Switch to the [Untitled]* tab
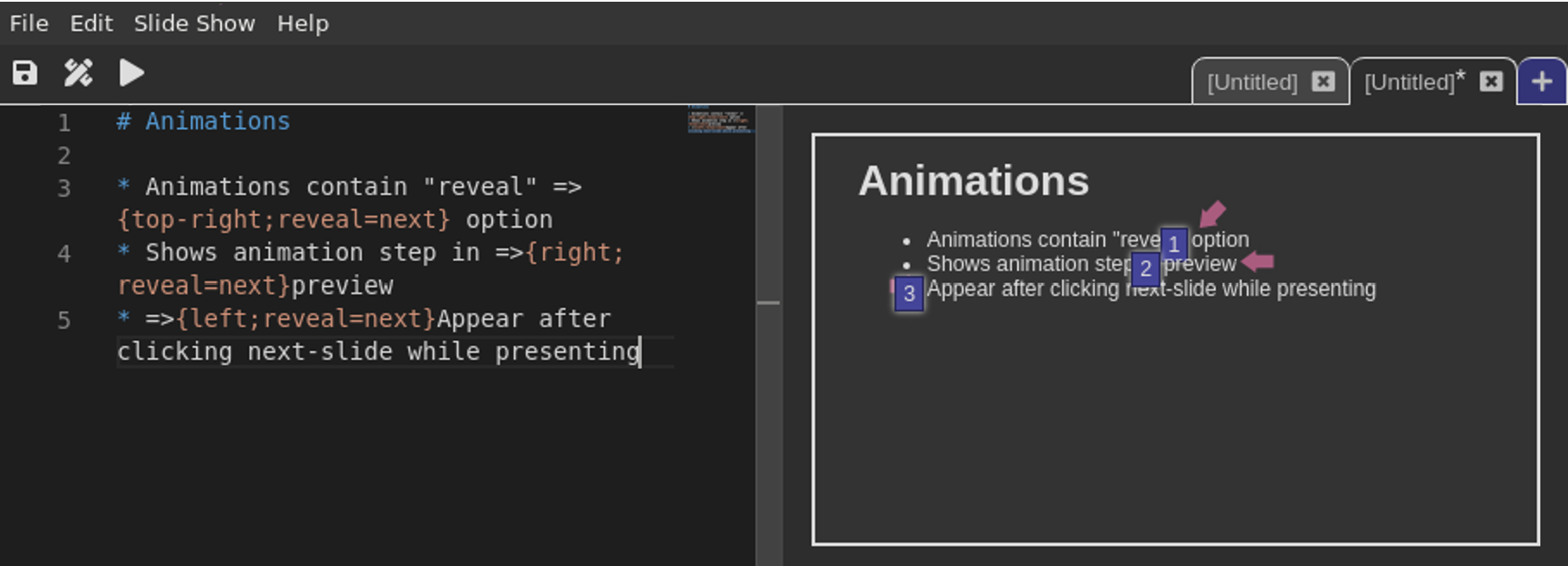The width and height of the screenshot is (1568, 566). [x=1414, y=82]
